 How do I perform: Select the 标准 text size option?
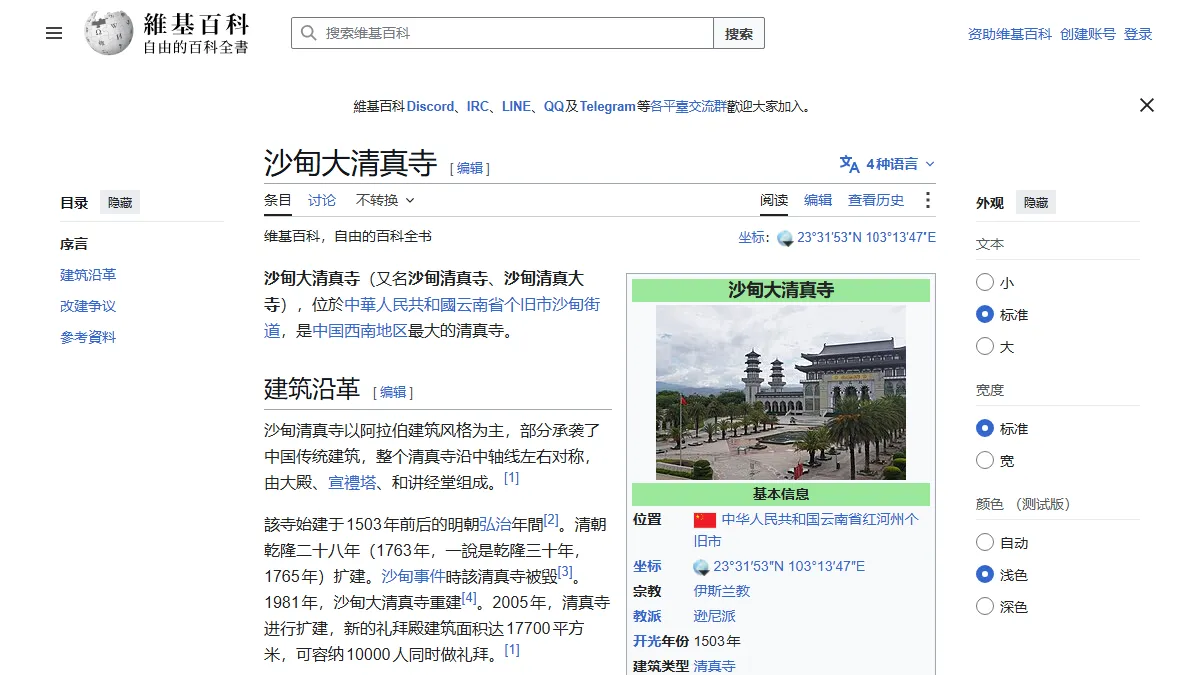pyautogui.click(x=985, y=315)
